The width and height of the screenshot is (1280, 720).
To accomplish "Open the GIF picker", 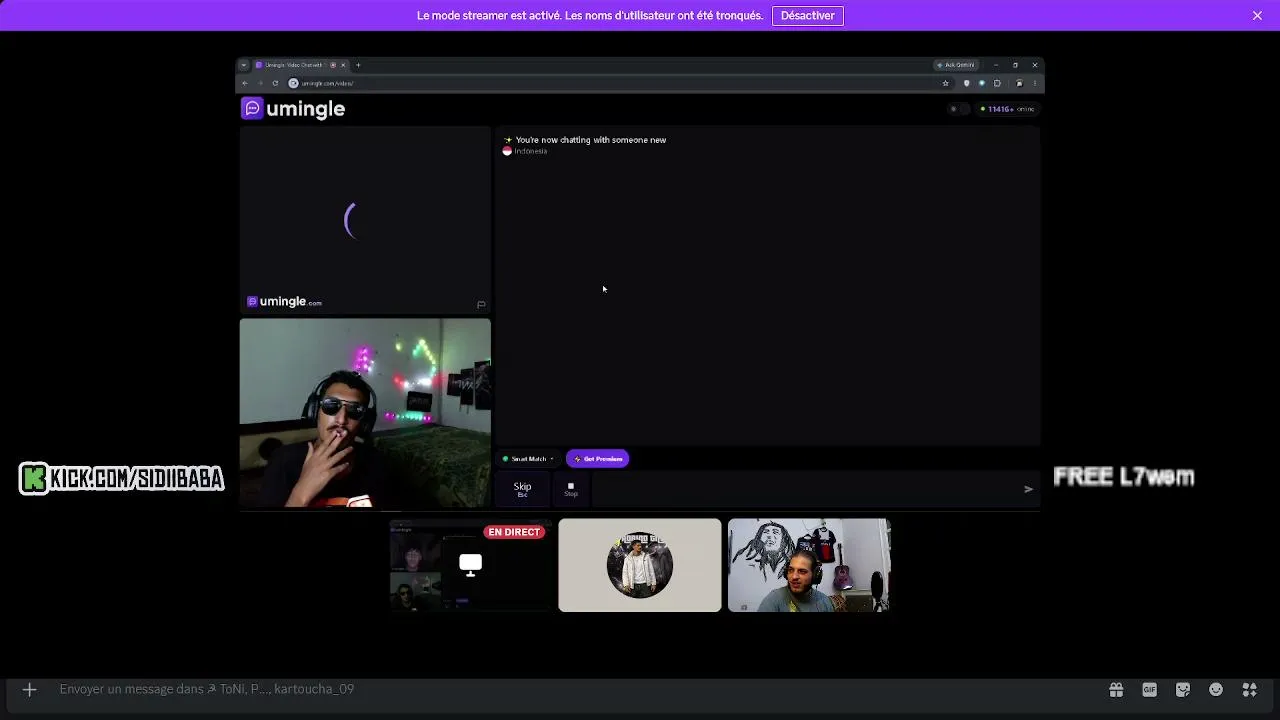I will (1150, 689).
